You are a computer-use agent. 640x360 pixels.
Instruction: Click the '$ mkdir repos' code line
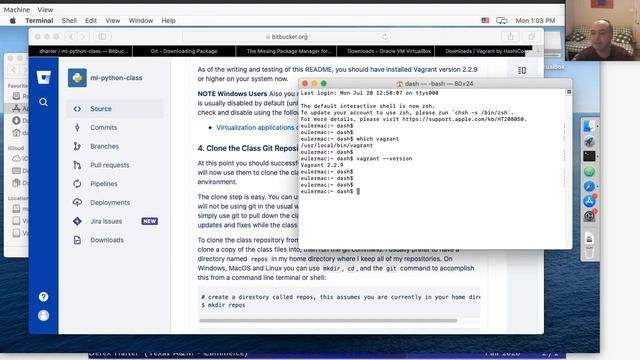[x=223, y=305]
